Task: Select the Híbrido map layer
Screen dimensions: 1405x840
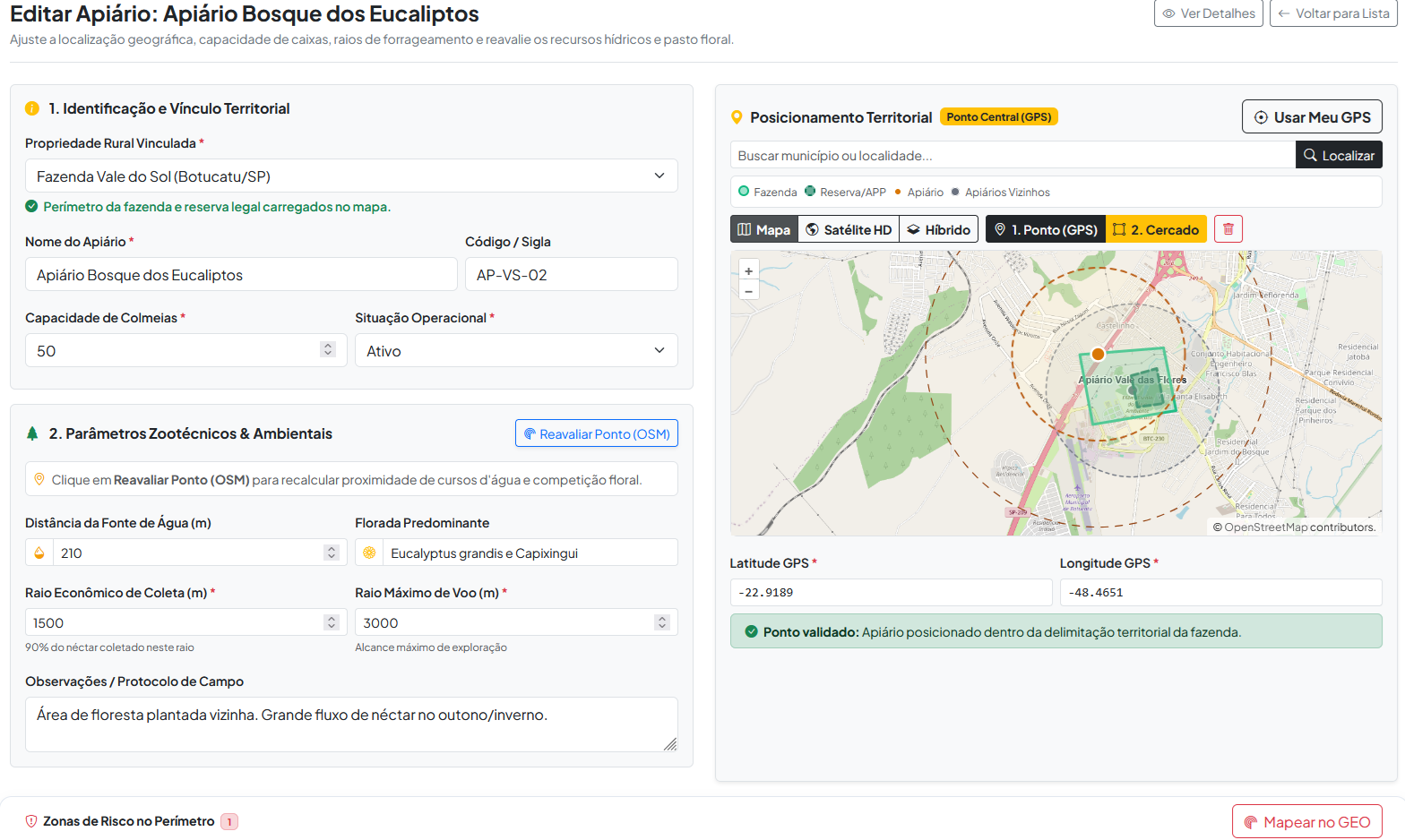Action: coord(938,230)
